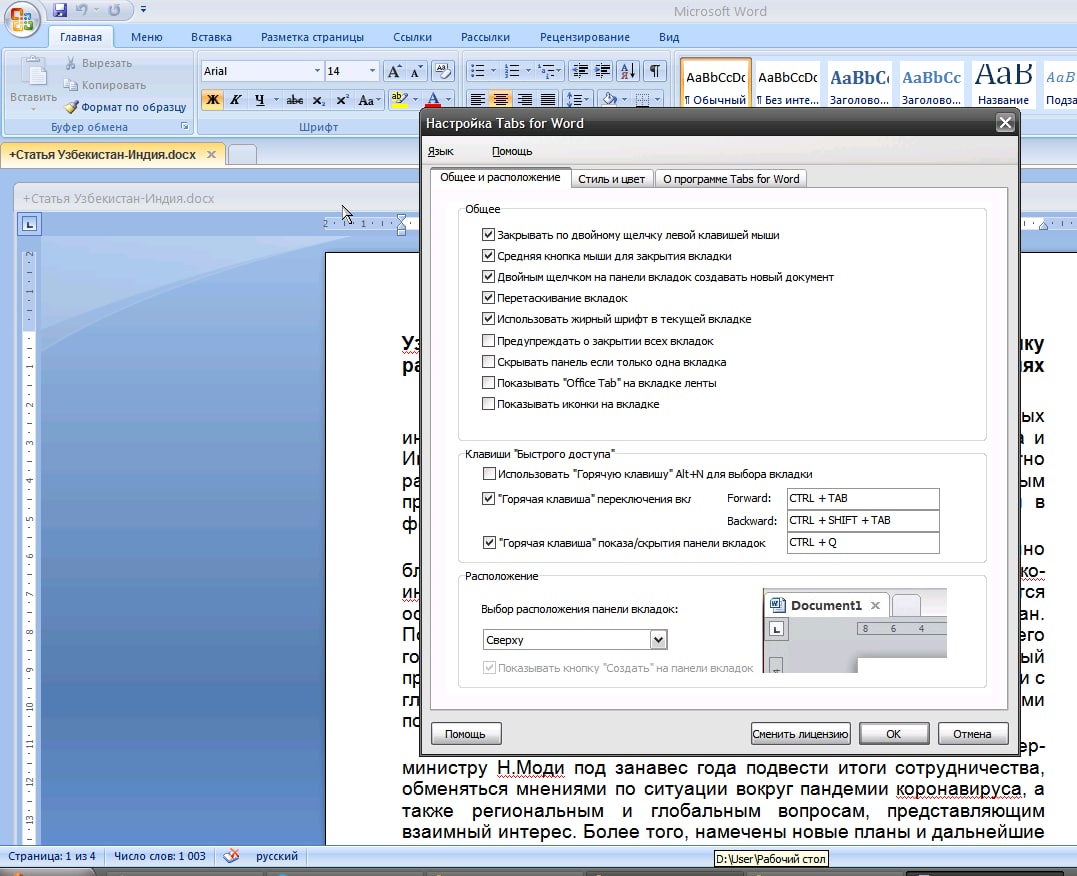Image resolution: width=1077 pixels, height=876 pixels.
Task: Enable "Показывать иконки на вкладке" option
Action: [488, 404]
